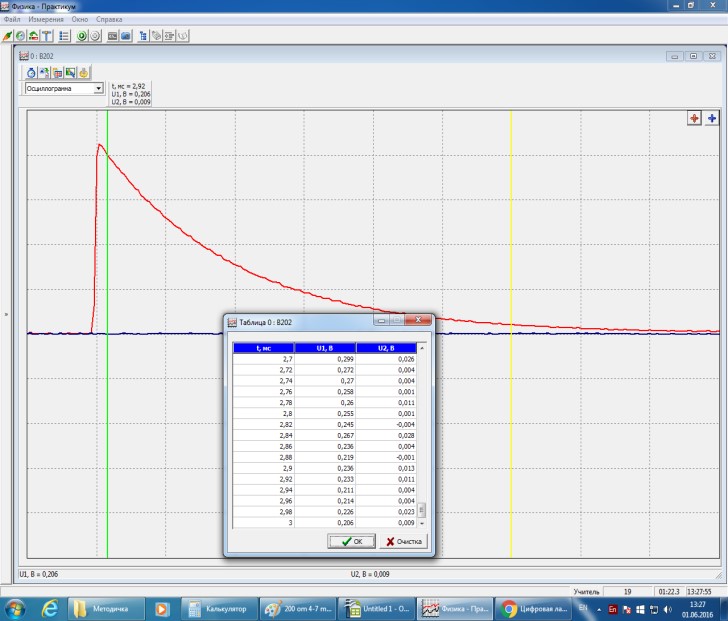The height and width of the screenshot is (621, 728).
Task: Click the green globe clock toolbar icon
Action: tap(20, 36)
